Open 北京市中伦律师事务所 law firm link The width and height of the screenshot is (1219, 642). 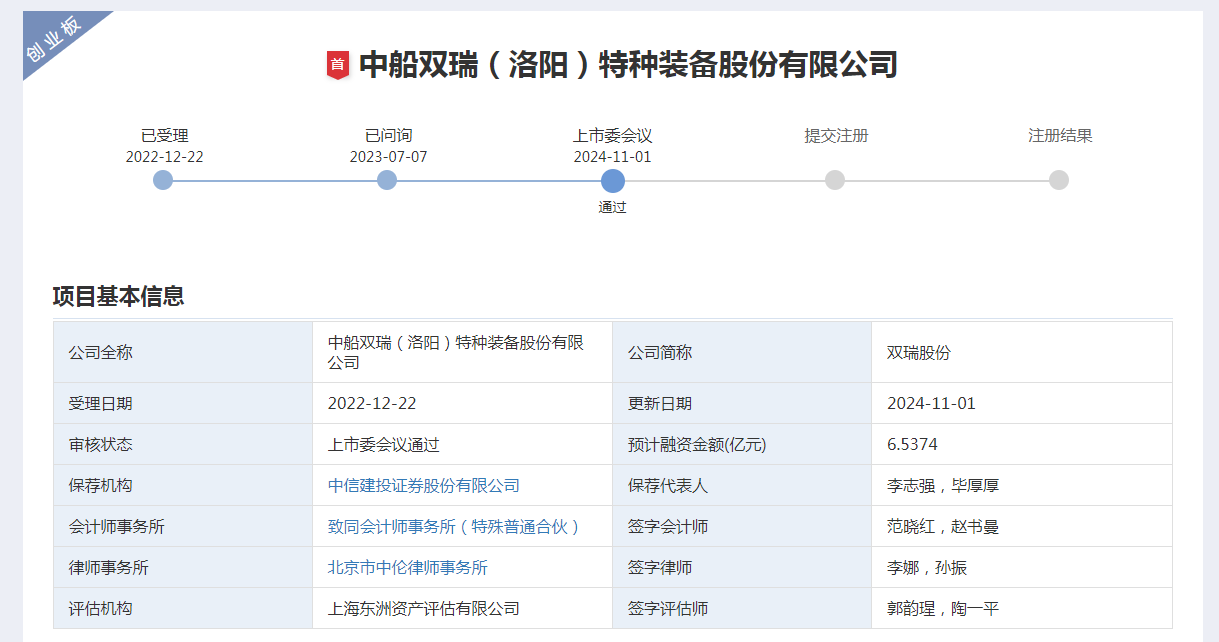[408, 568]
